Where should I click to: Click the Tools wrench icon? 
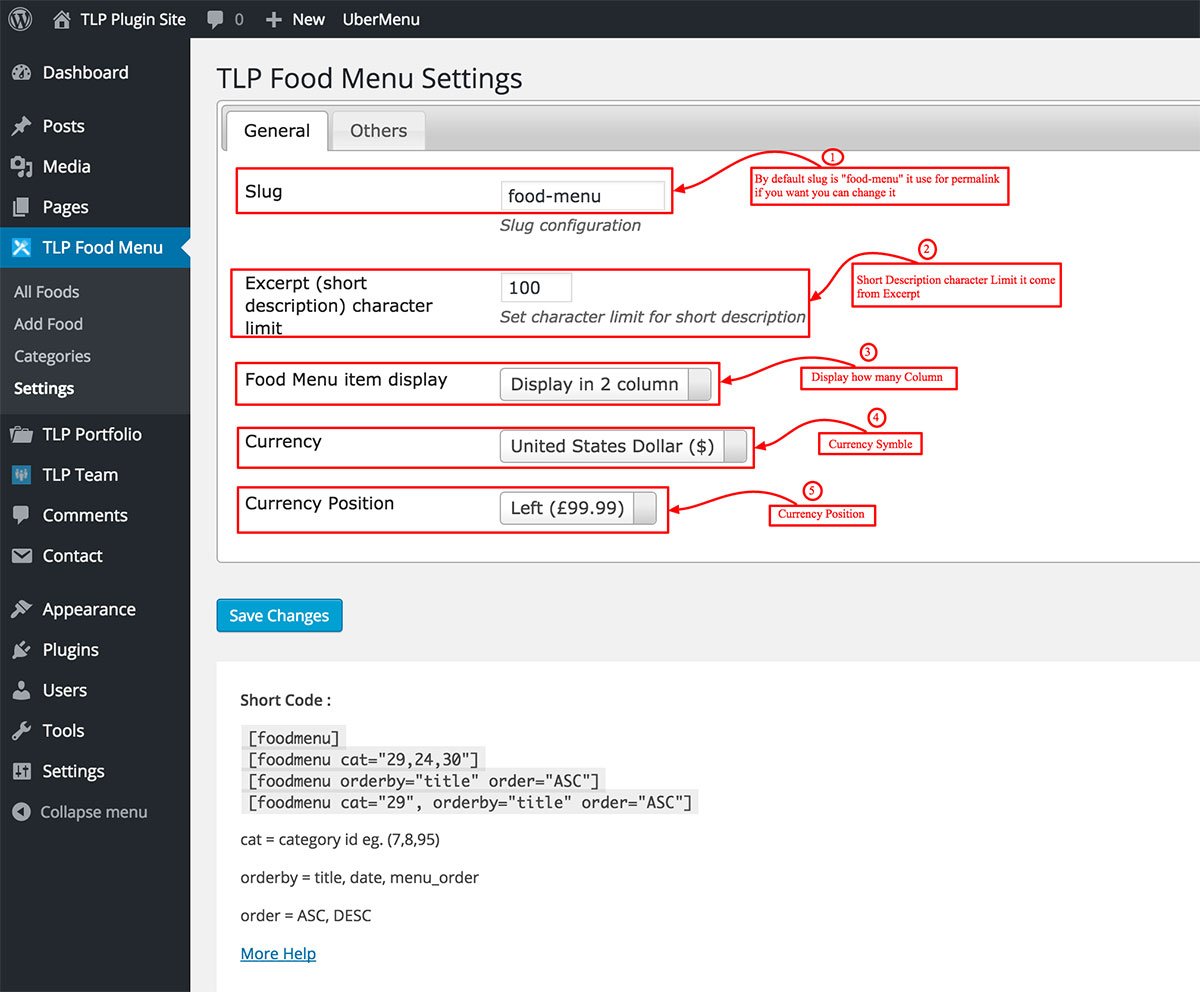click(x=21, y=731)
